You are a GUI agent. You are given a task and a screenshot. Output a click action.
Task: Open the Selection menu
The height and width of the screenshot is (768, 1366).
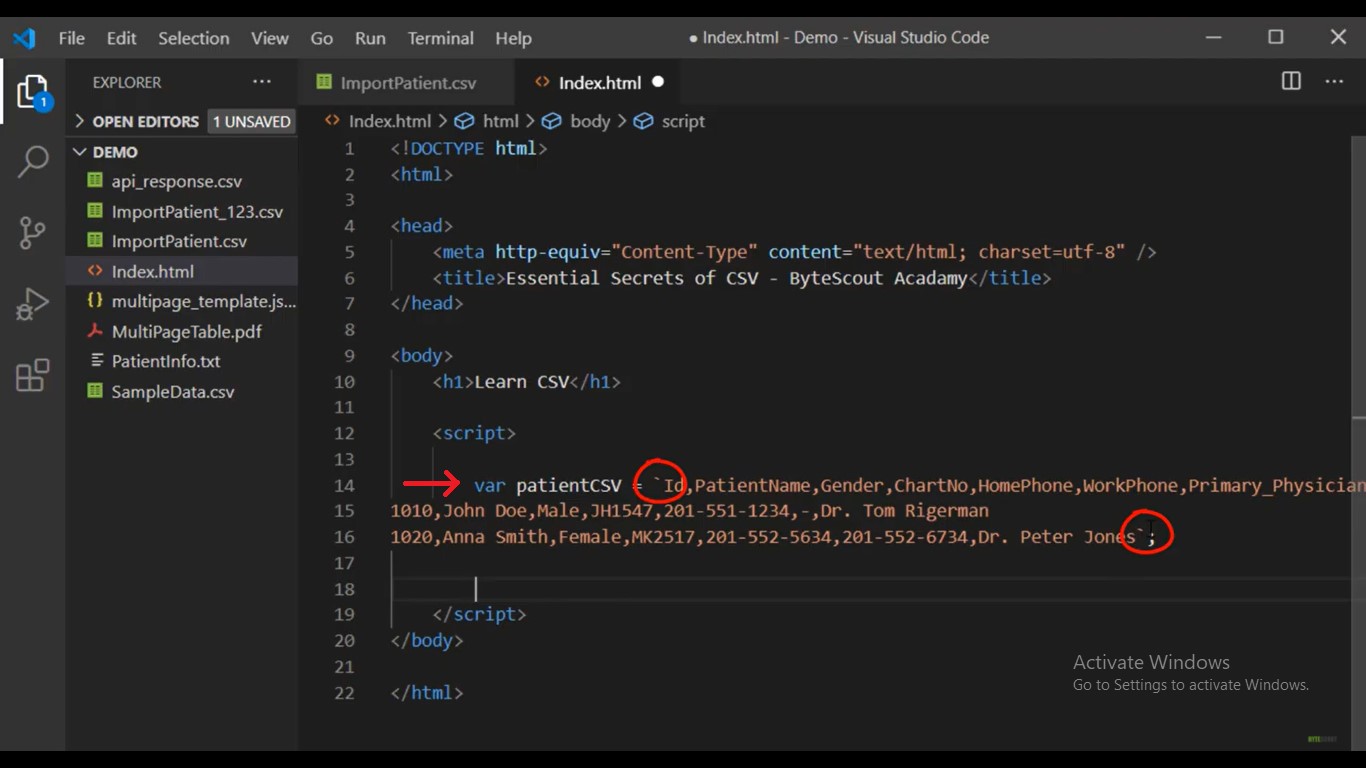pyautogui.click(x=193, y=38)
